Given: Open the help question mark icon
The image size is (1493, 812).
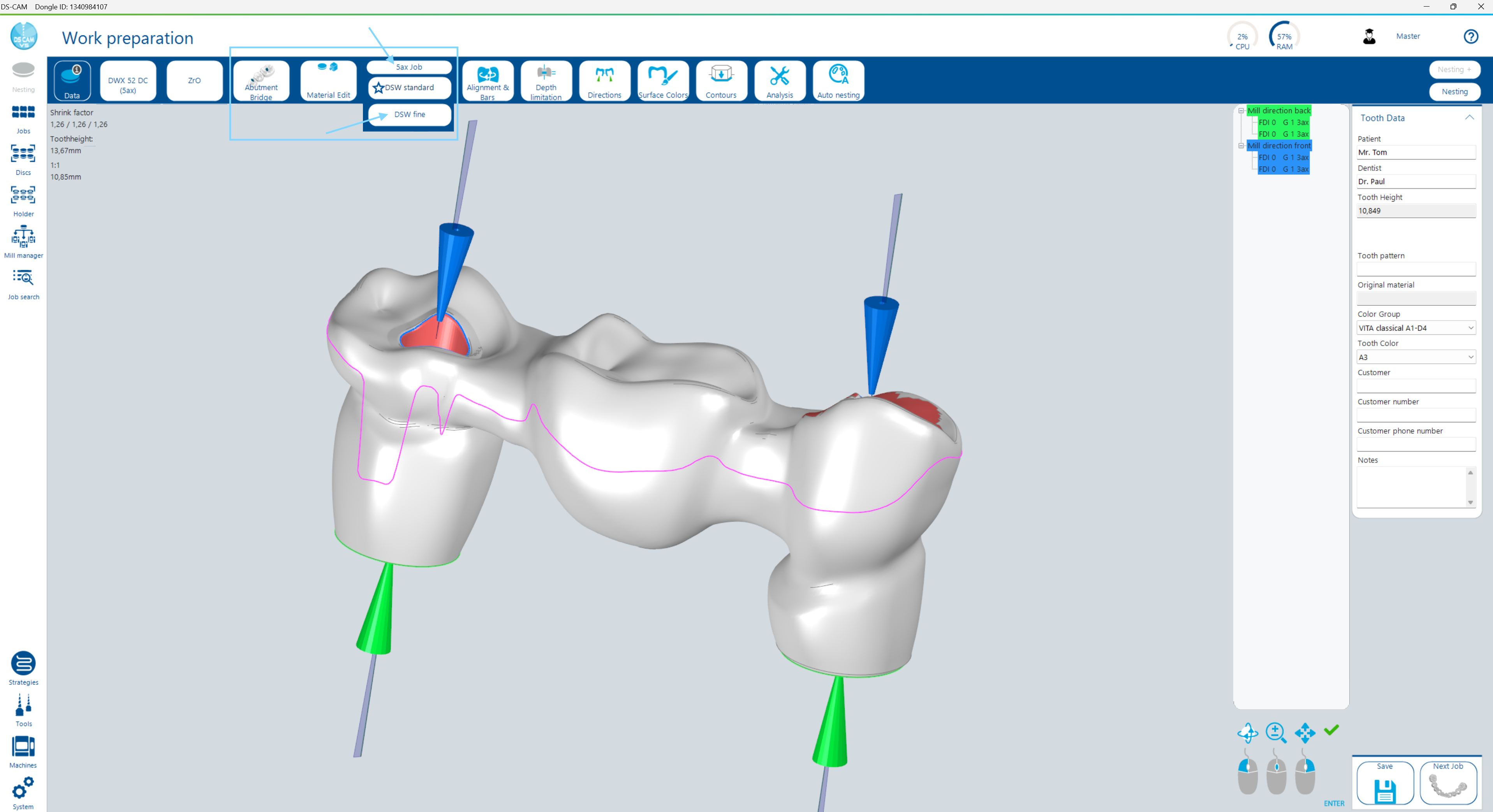Looking at the screenshot, I should pyautogui.click(x=1470, y=37).
